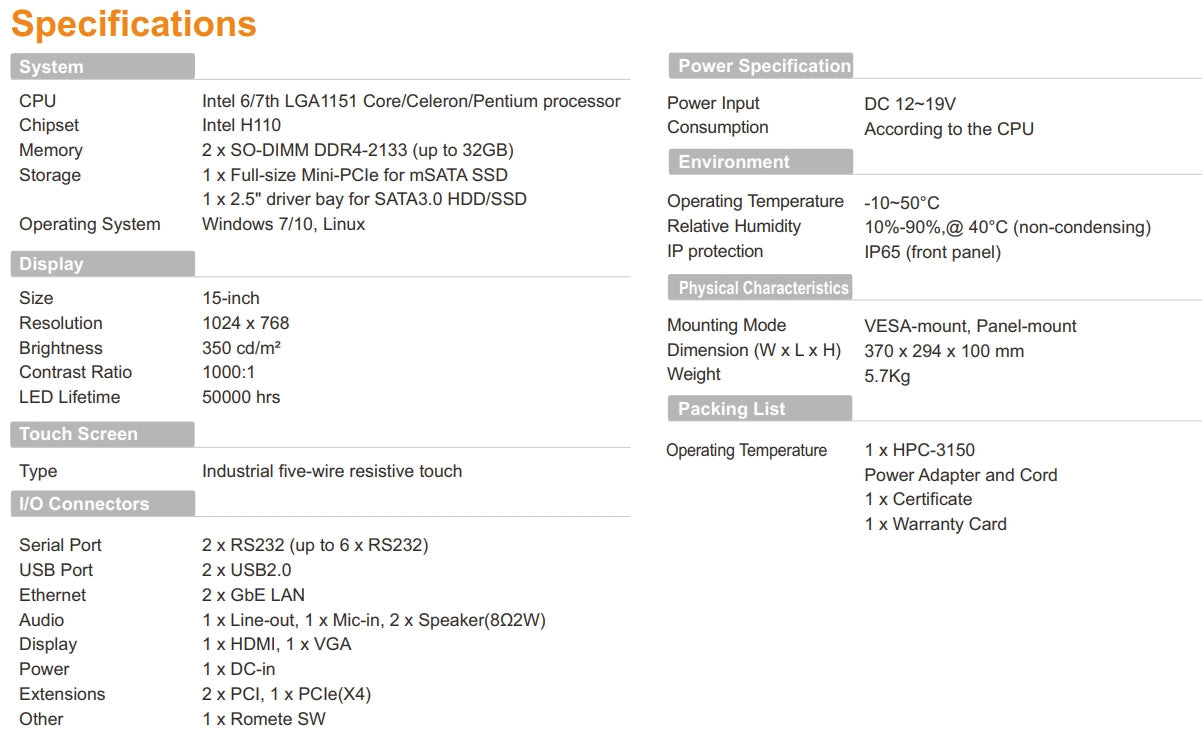
Task: Select the IP65 (front panel) text
Action: click(x=932, y=252)
